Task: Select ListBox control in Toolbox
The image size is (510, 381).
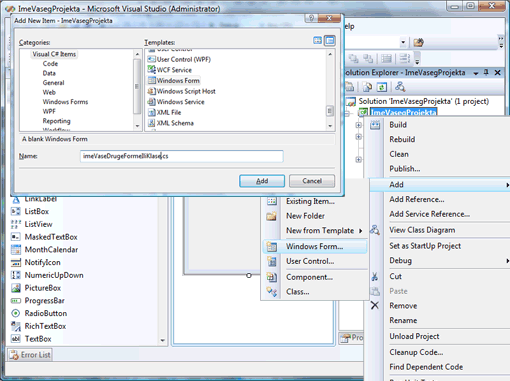Action: coord(30,211)
